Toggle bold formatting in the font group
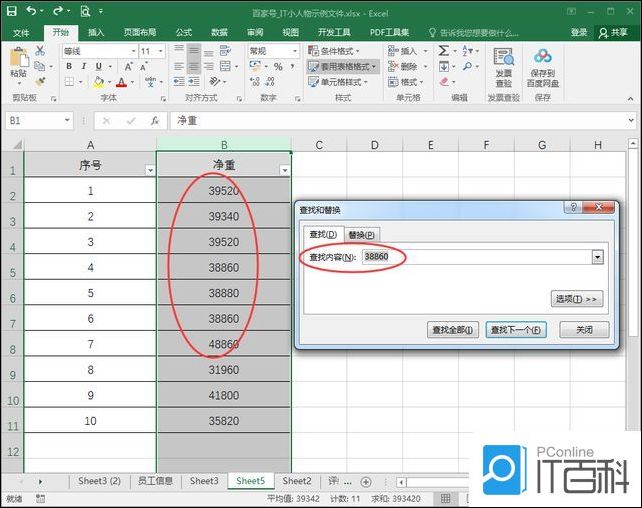Image resolution: width=642 pixels, height=508 pixels. pos(69,67)
